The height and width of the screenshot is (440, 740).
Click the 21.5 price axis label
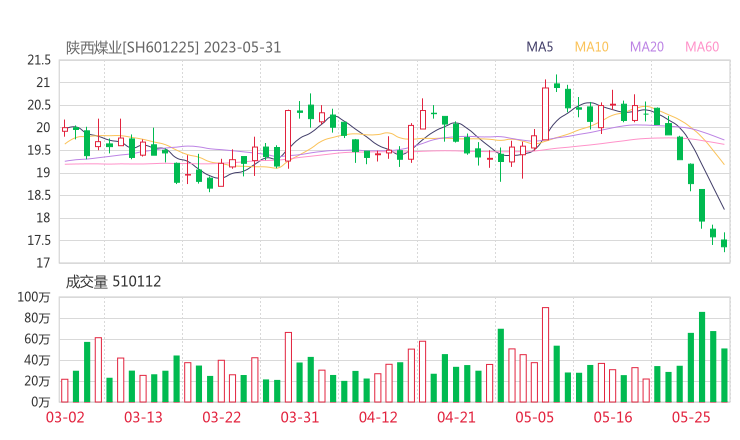click(x=39, y=60)
